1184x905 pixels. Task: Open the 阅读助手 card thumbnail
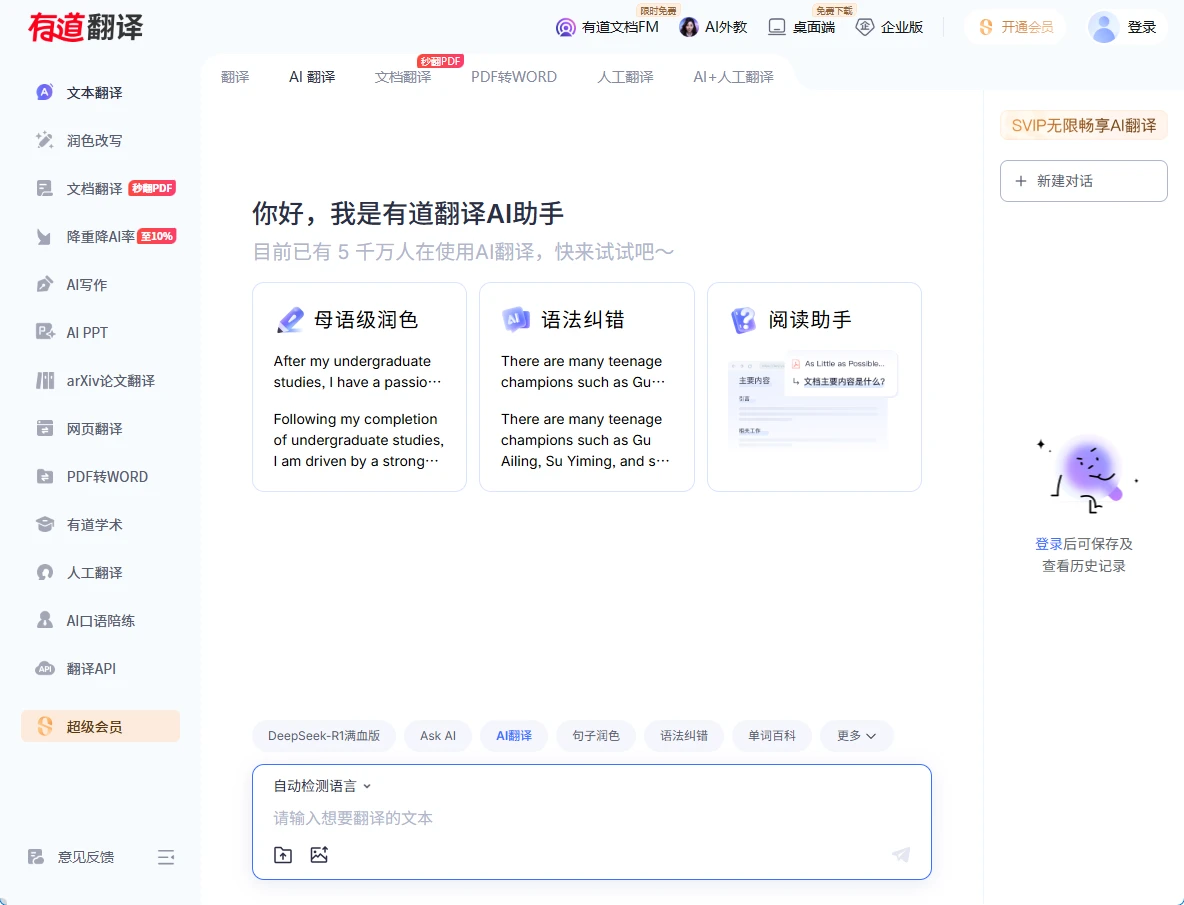(x=813, y=401)
